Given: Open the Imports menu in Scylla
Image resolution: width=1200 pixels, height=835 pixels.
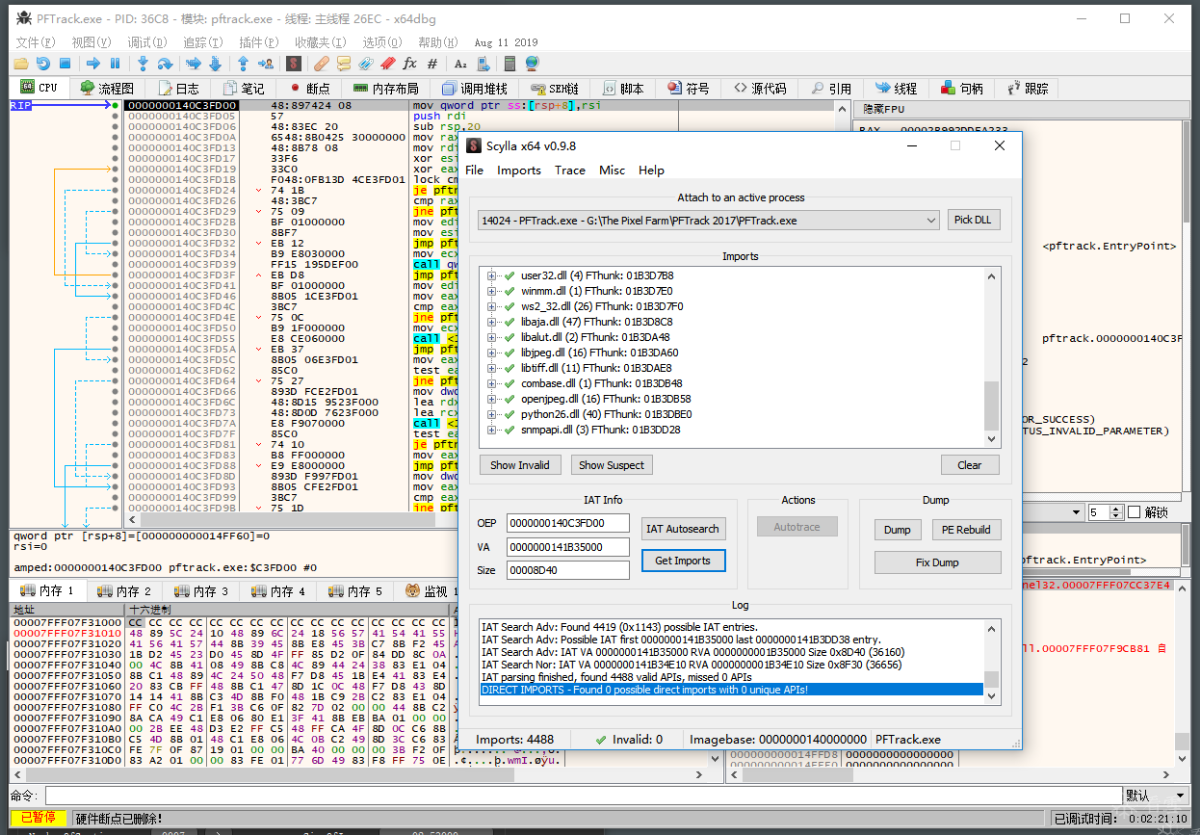Looking at the screenshot, I should click(519, 170).
